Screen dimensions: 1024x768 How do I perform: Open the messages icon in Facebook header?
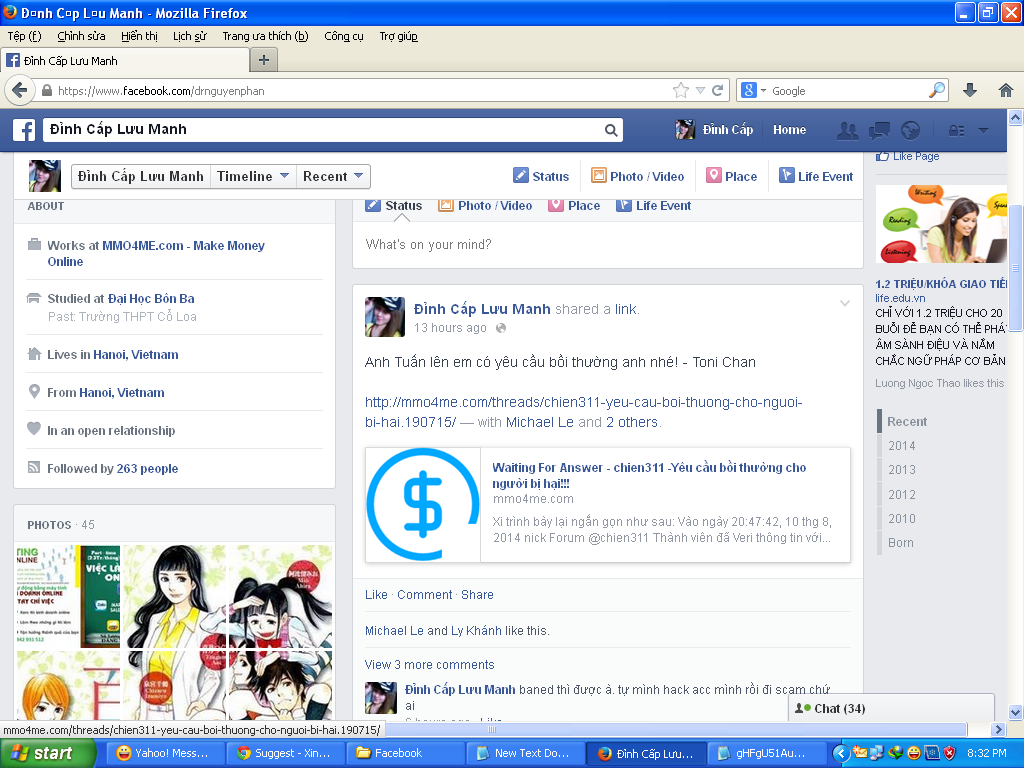click(x=879, y=131)
